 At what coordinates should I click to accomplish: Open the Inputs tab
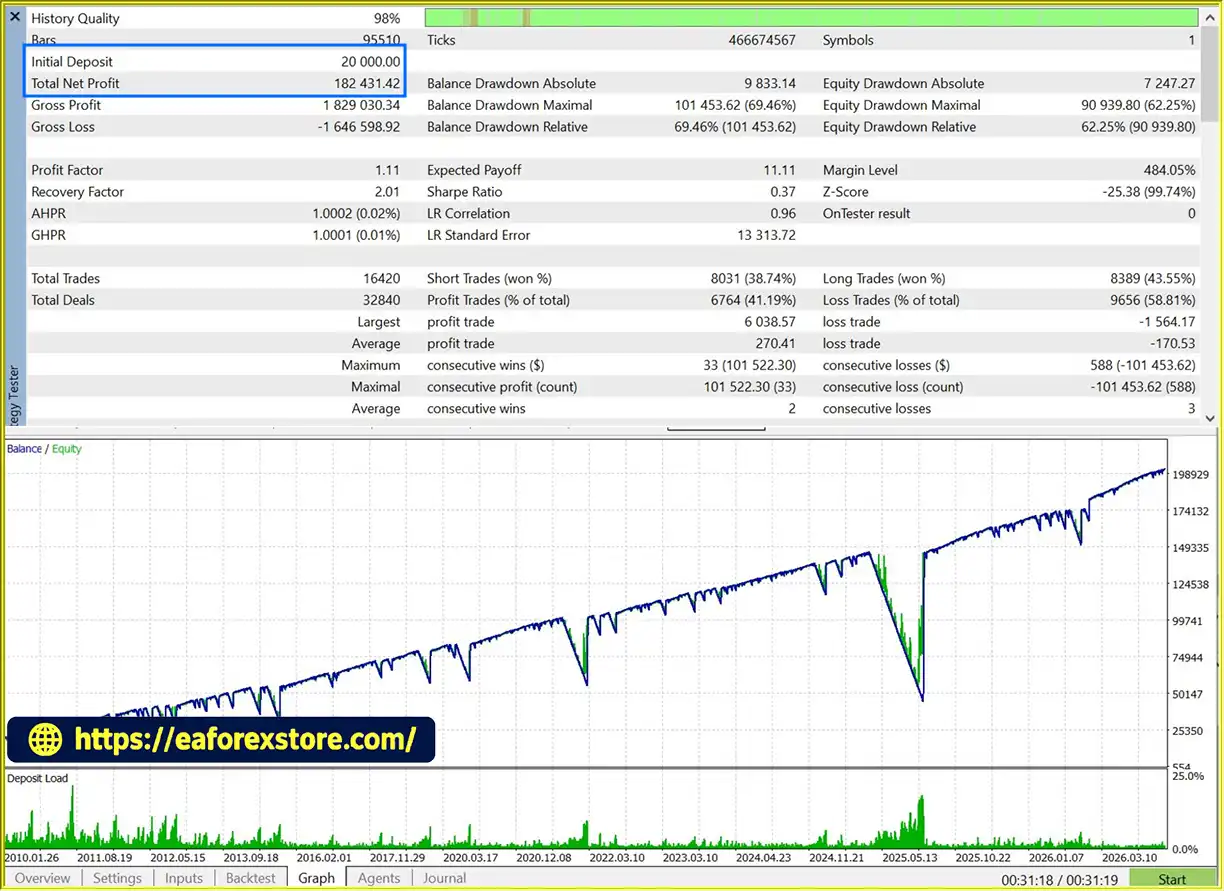coord(183,878)
